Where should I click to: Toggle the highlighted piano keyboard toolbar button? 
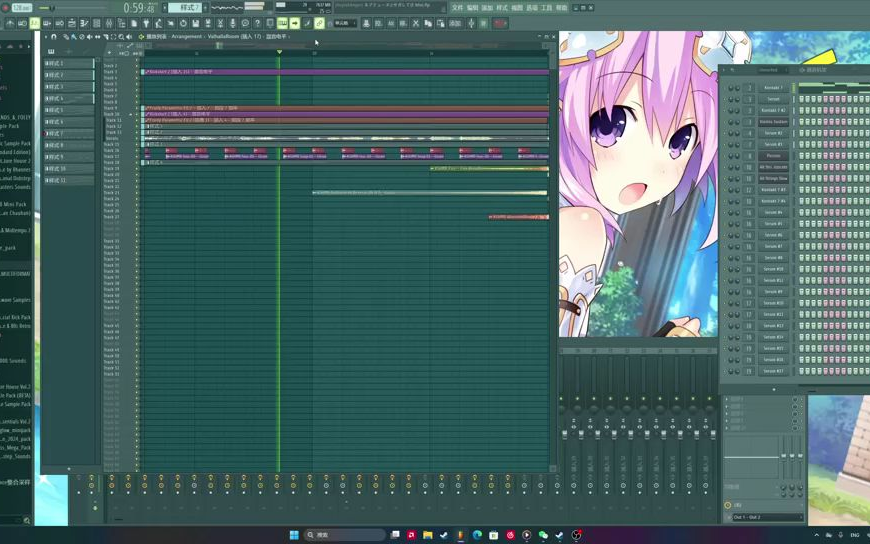282,23
